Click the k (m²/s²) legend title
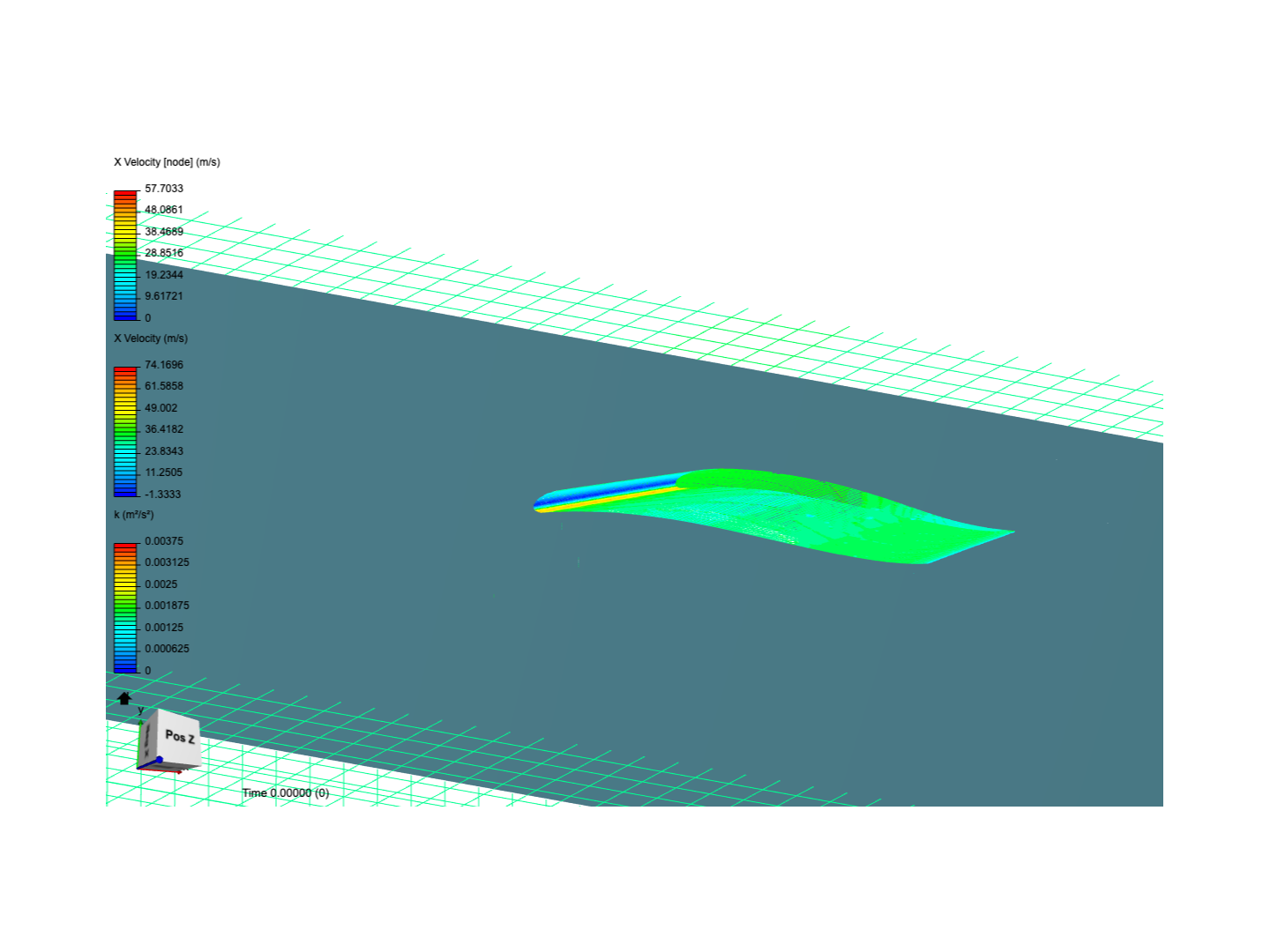The width and height of the screenshot is (1270, 952). coord(132,513)
